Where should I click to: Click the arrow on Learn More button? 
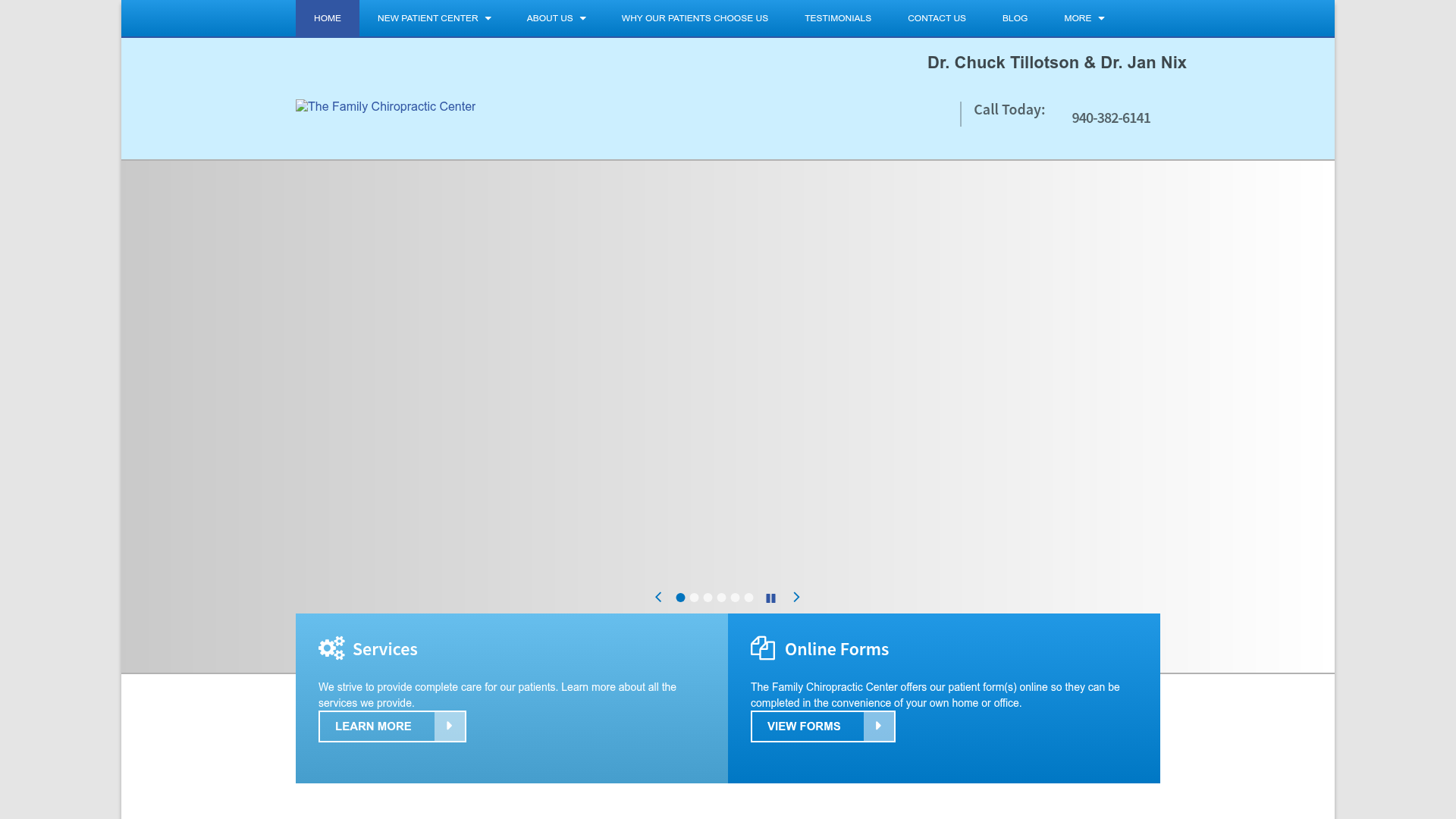click(450, 726)
